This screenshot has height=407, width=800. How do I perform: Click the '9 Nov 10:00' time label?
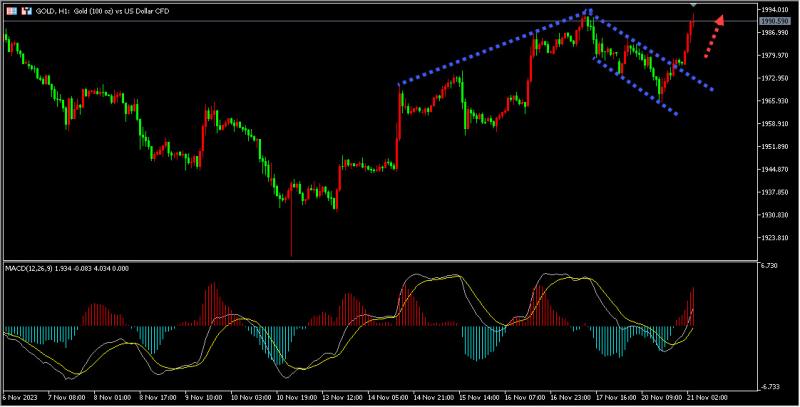pyautogui.click(x=202, y=397)
